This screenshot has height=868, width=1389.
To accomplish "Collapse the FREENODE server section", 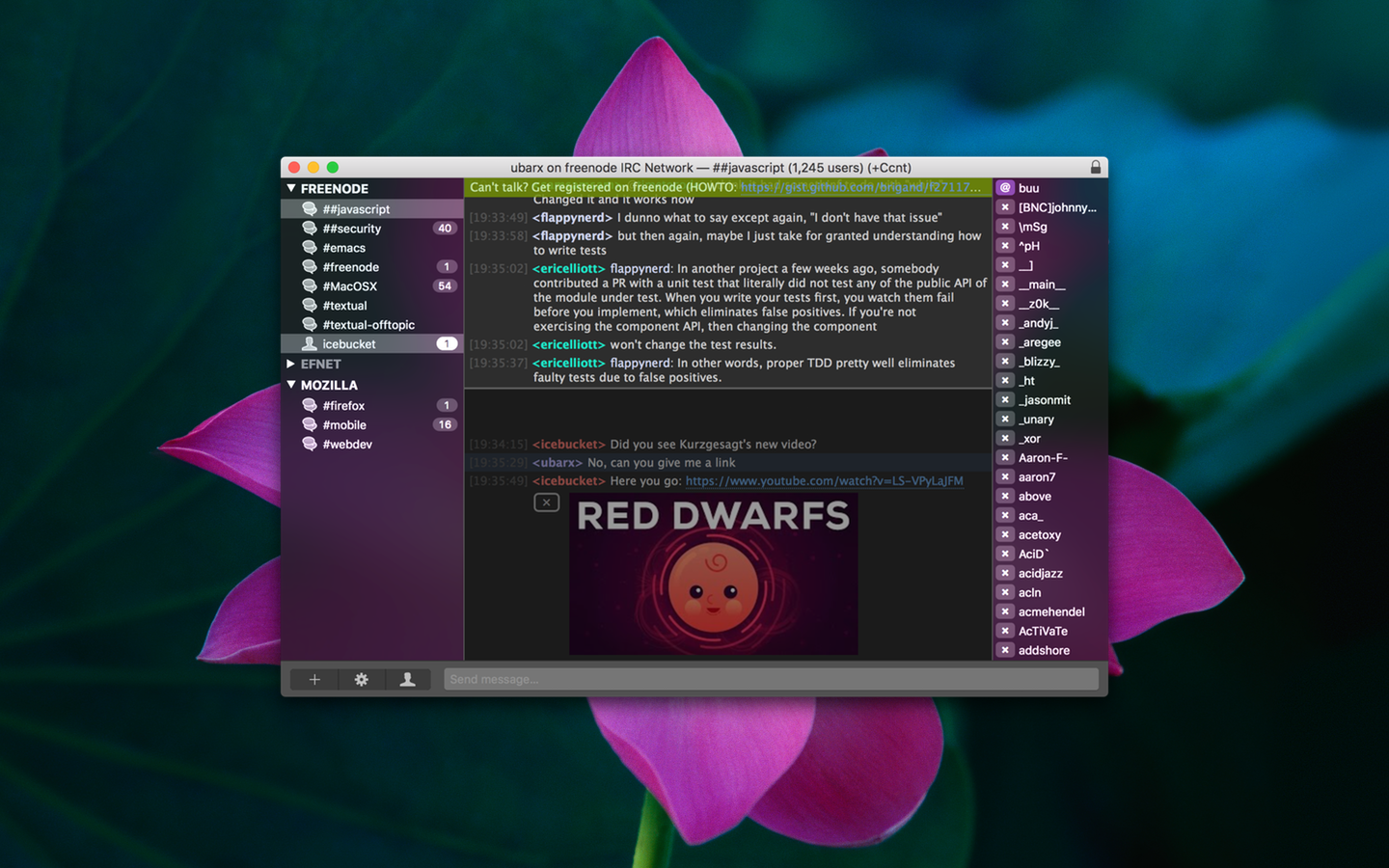I will coord(291,188).
